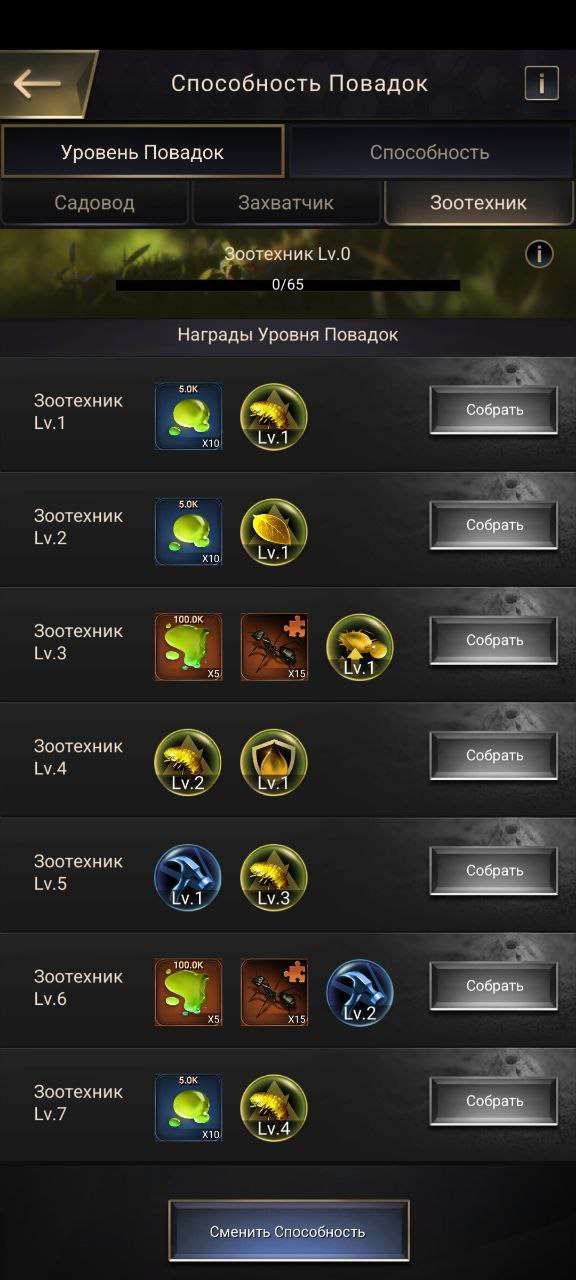Tap the blue hammer Lv.1 icon in Lv.5

pos(188,877)
